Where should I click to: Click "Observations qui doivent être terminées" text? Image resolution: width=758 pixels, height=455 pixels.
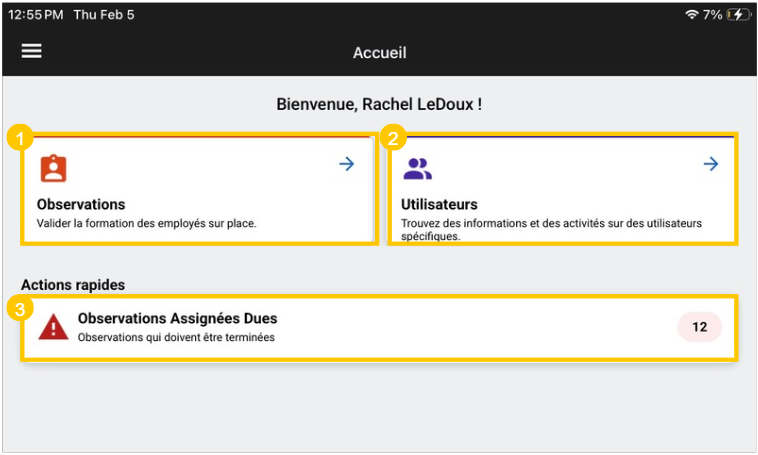[176, 337]
